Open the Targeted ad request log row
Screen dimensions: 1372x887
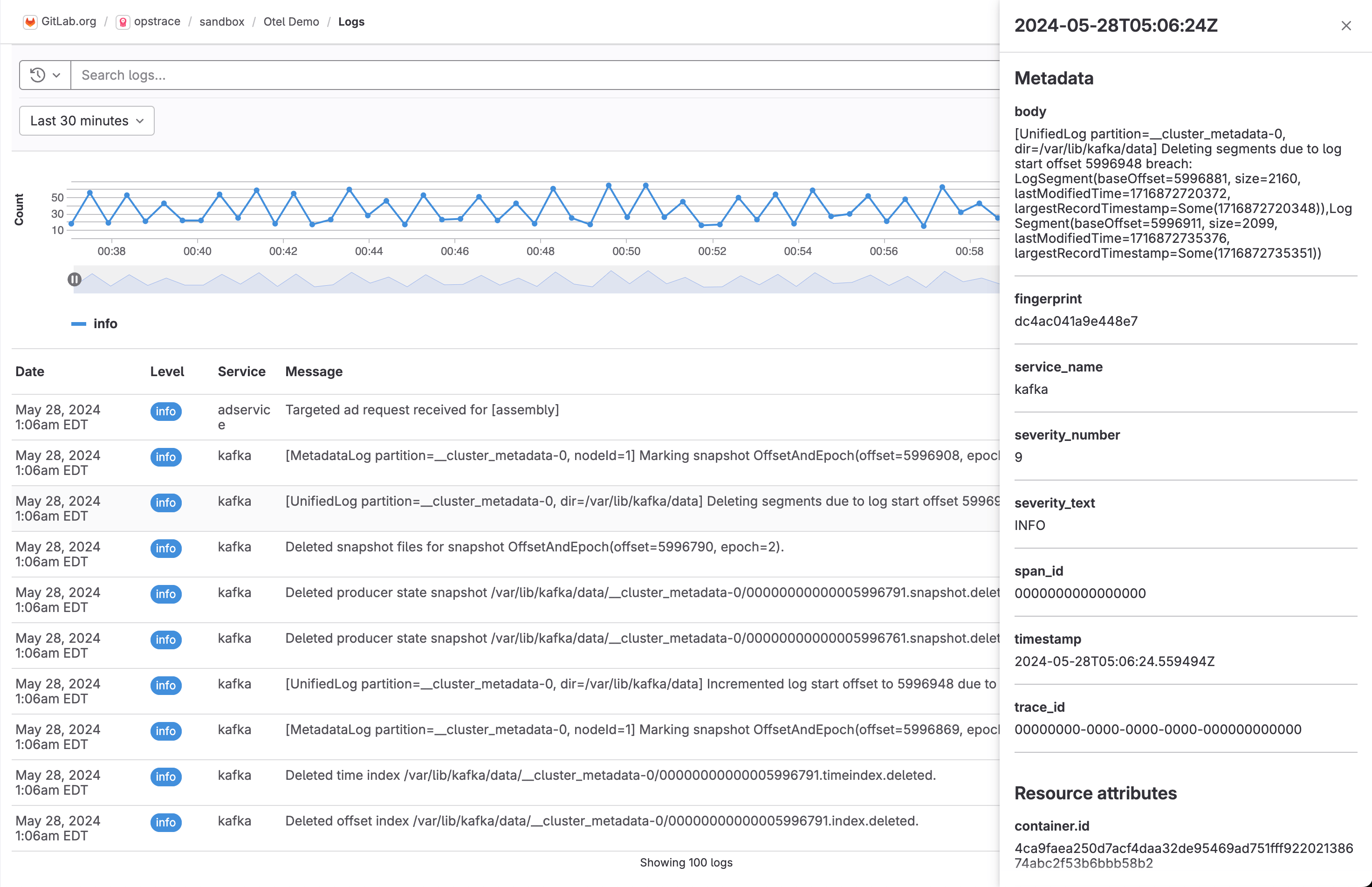[x=422, y=410]
